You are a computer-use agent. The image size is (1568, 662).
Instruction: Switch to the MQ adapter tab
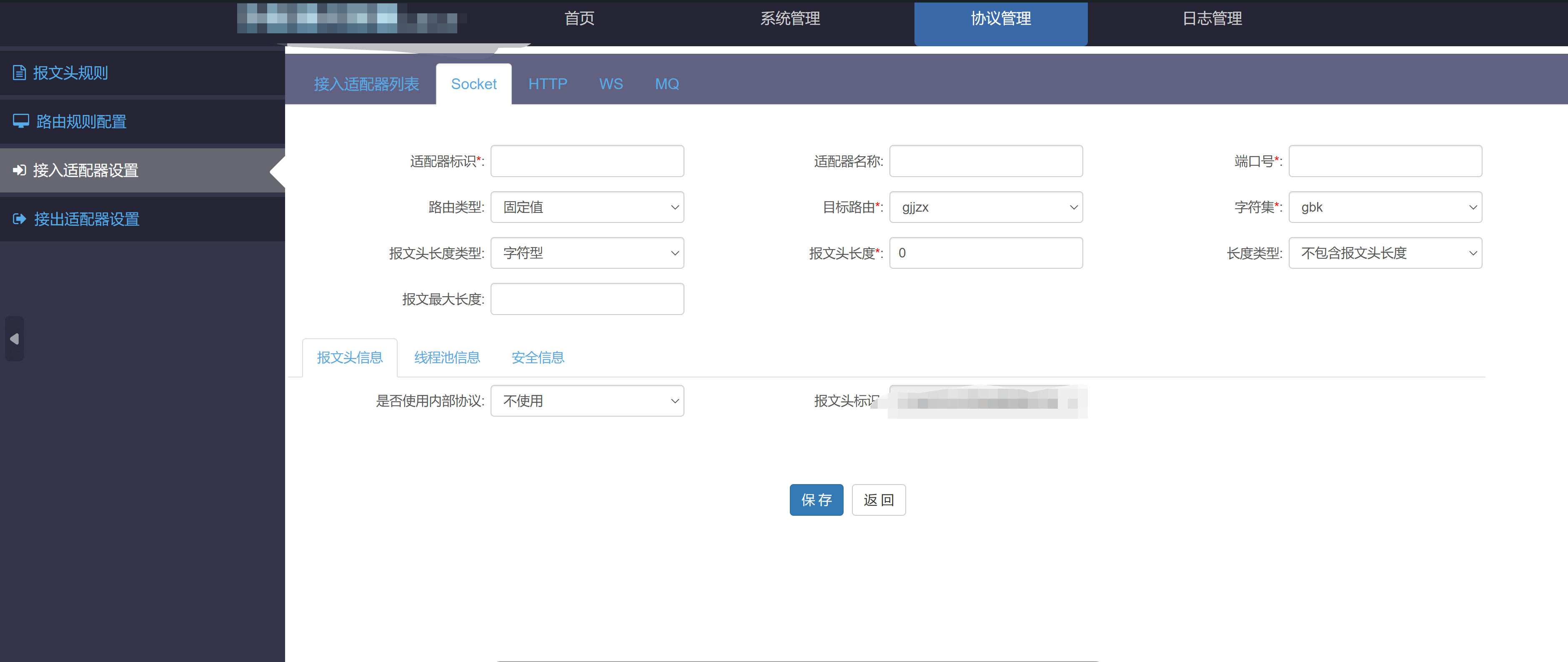point(666,84)
